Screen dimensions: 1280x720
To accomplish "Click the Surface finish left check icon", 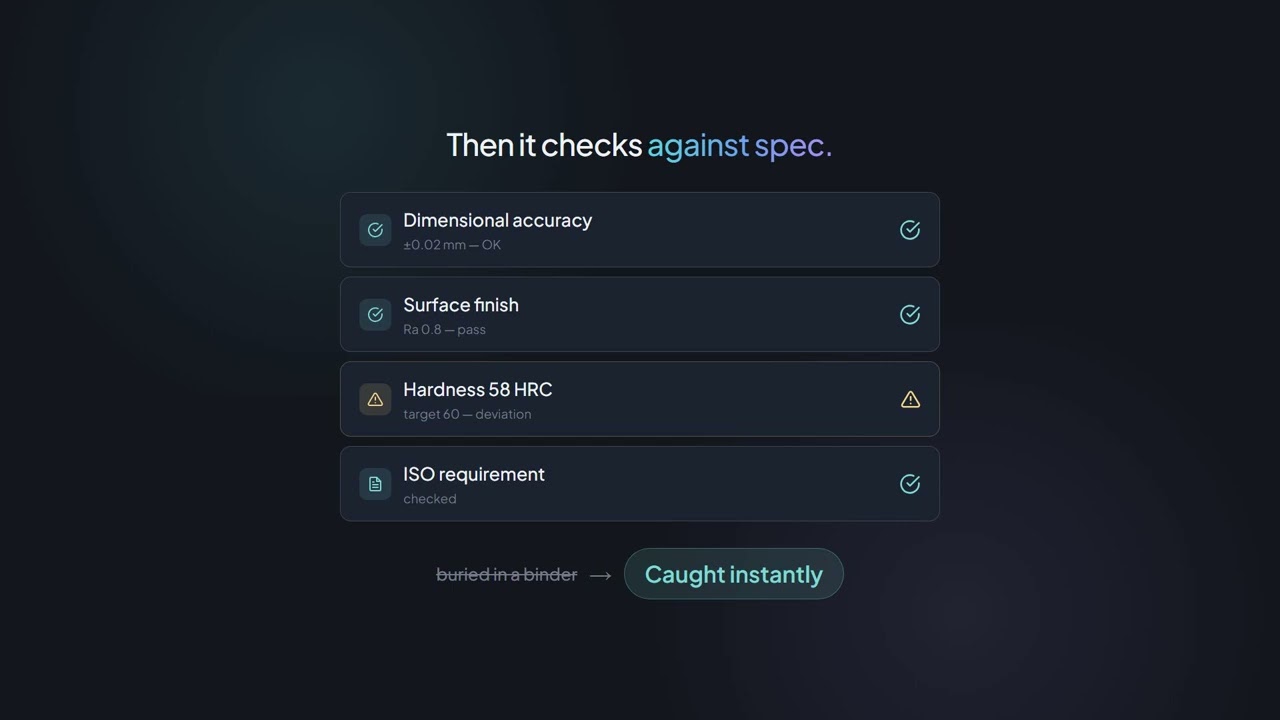I will point(375,314).
